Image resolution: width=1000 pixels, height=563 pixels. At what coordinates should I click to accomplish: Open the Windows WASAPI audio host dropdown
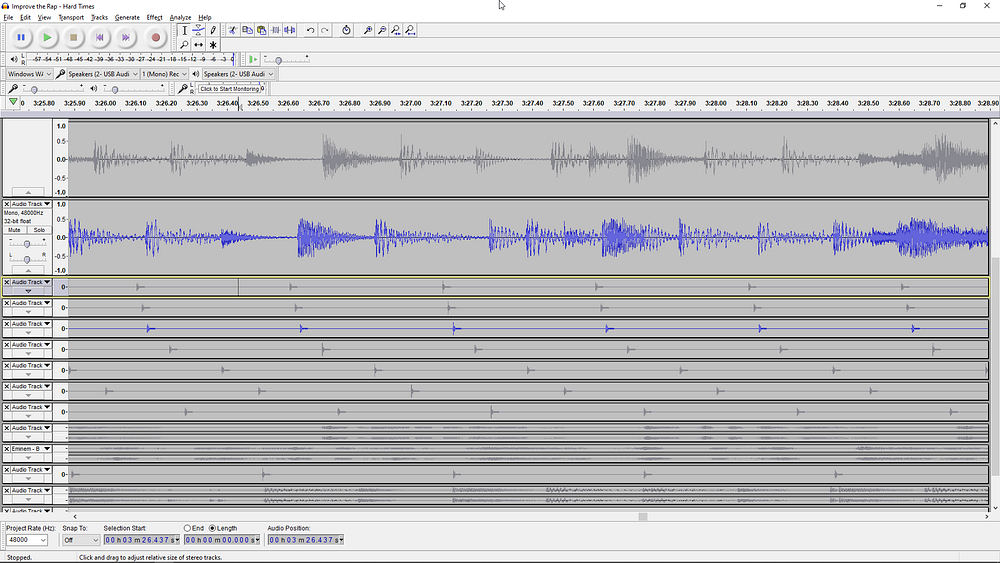[29, 74]
